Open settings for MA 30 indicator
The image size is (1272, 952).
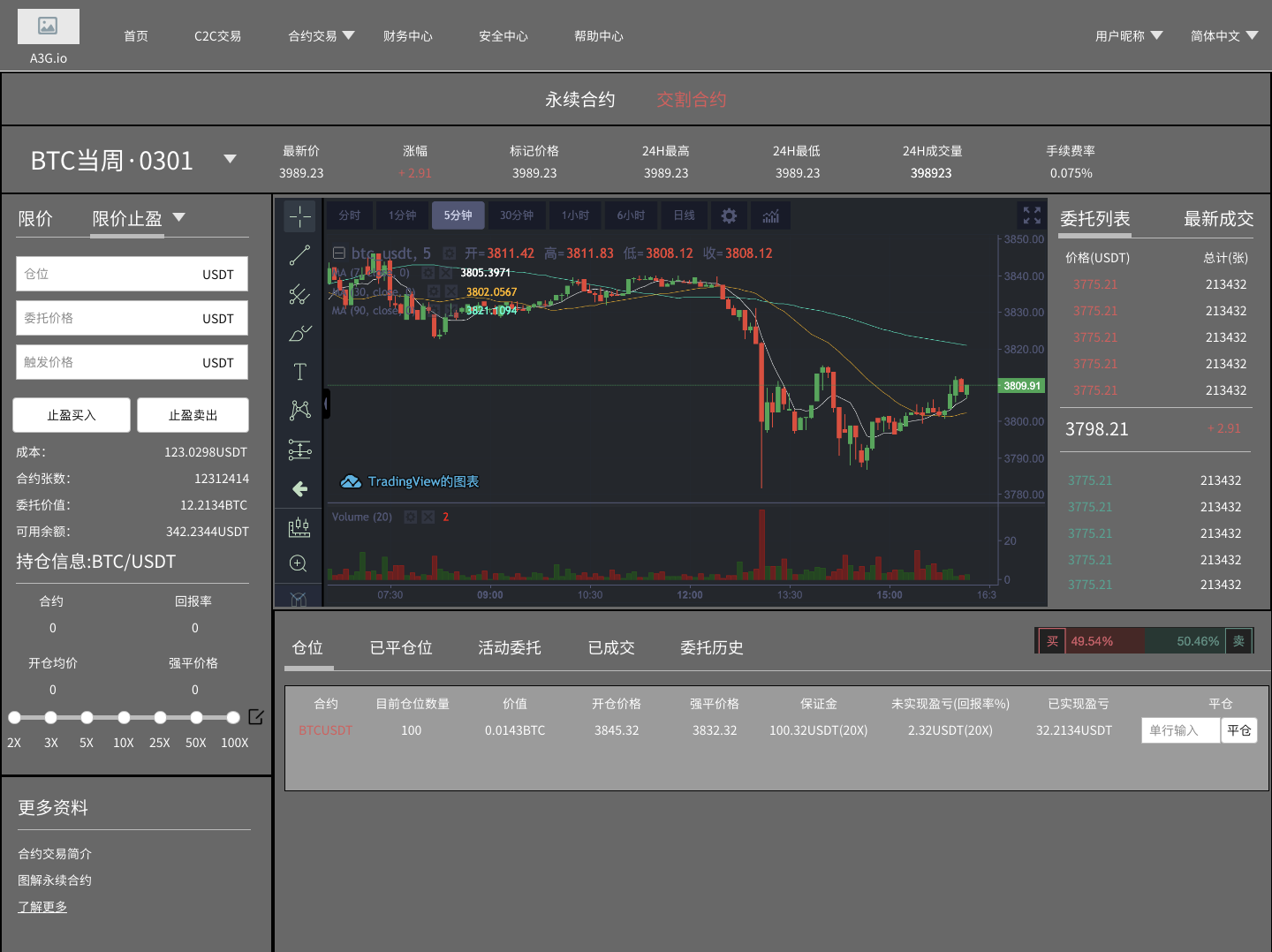[434, 291]
